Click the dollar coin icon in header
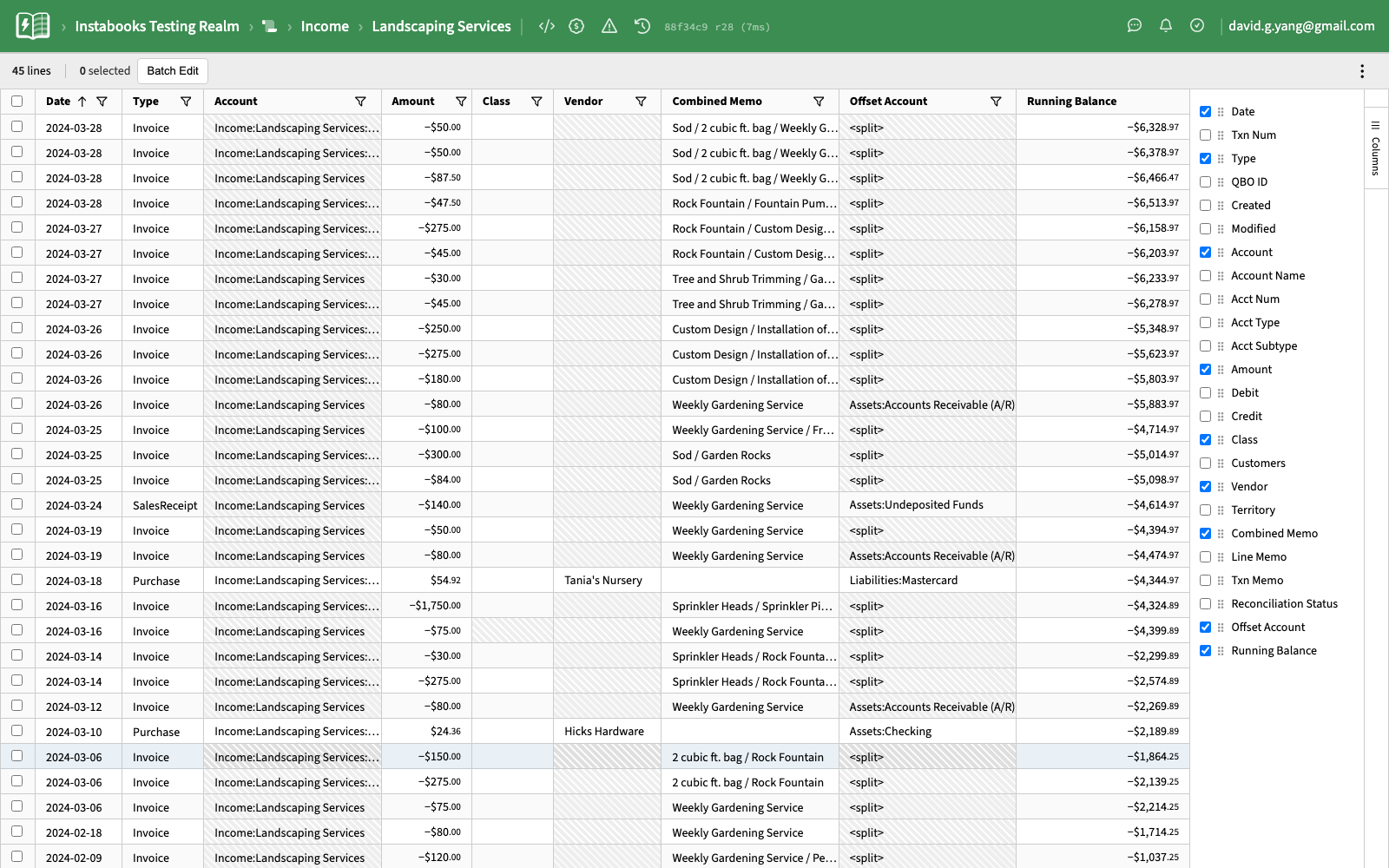Image resolution: width=1389 pixels, height=868 pixels. (x=576, y=26)
